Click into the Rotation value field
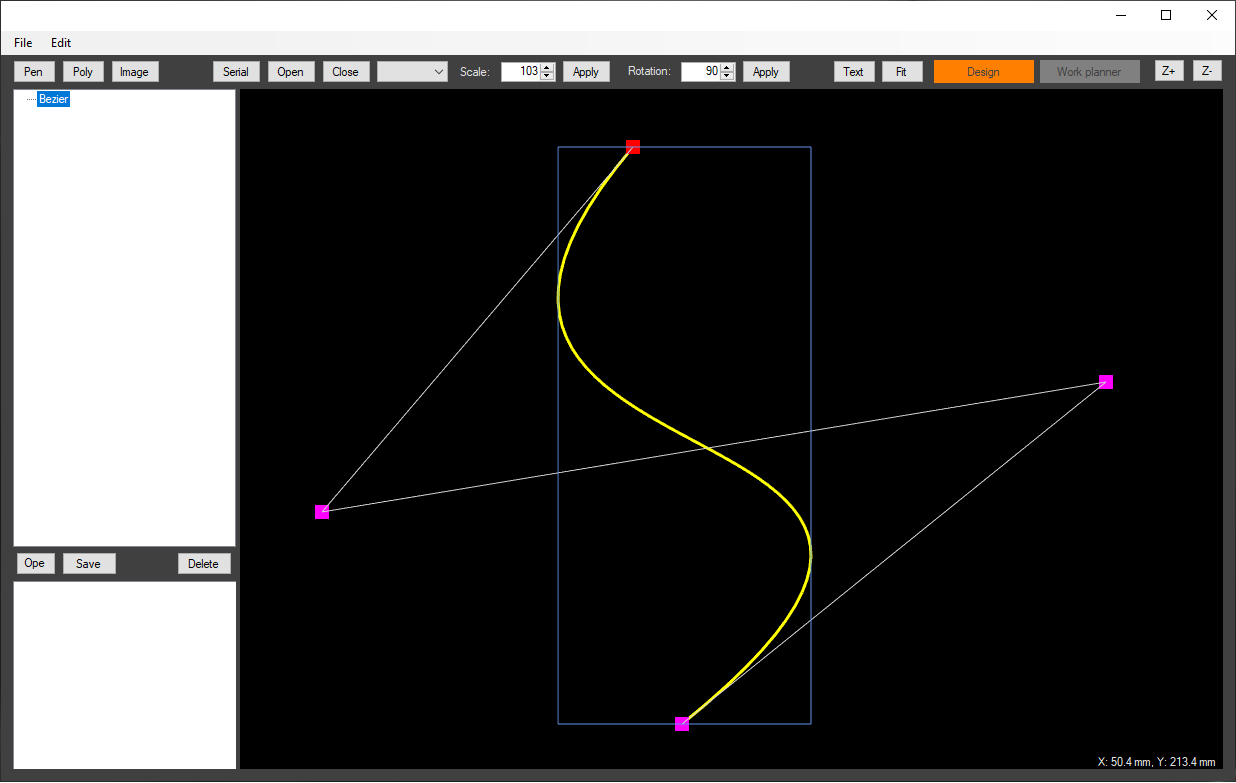 700,71
